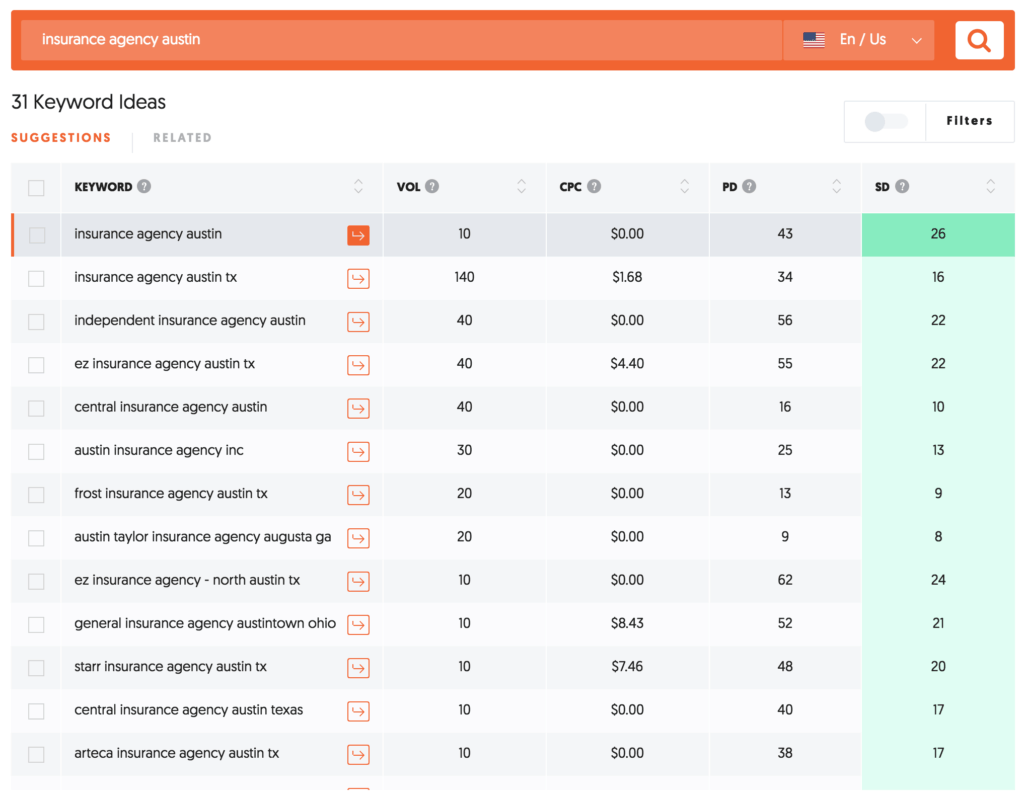1024x799 pixels.
Task: Click the magnifying glass search button
Action: (x=978, y=41)
